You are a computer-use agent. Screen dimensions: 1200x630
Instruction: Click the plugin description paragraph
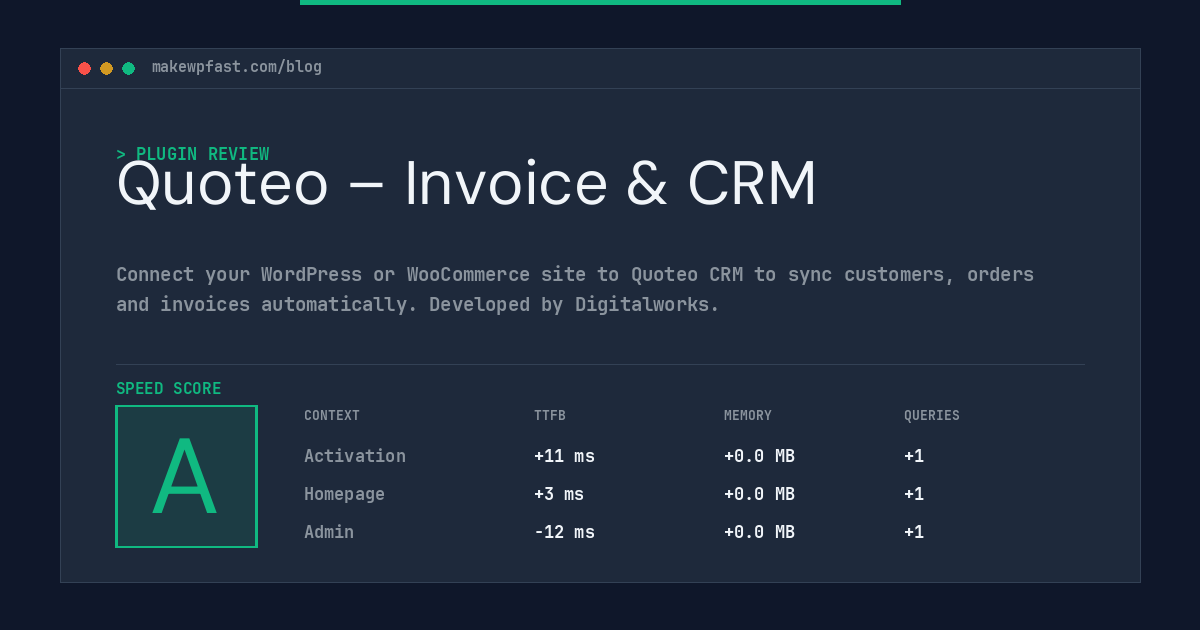coord(575,289)
